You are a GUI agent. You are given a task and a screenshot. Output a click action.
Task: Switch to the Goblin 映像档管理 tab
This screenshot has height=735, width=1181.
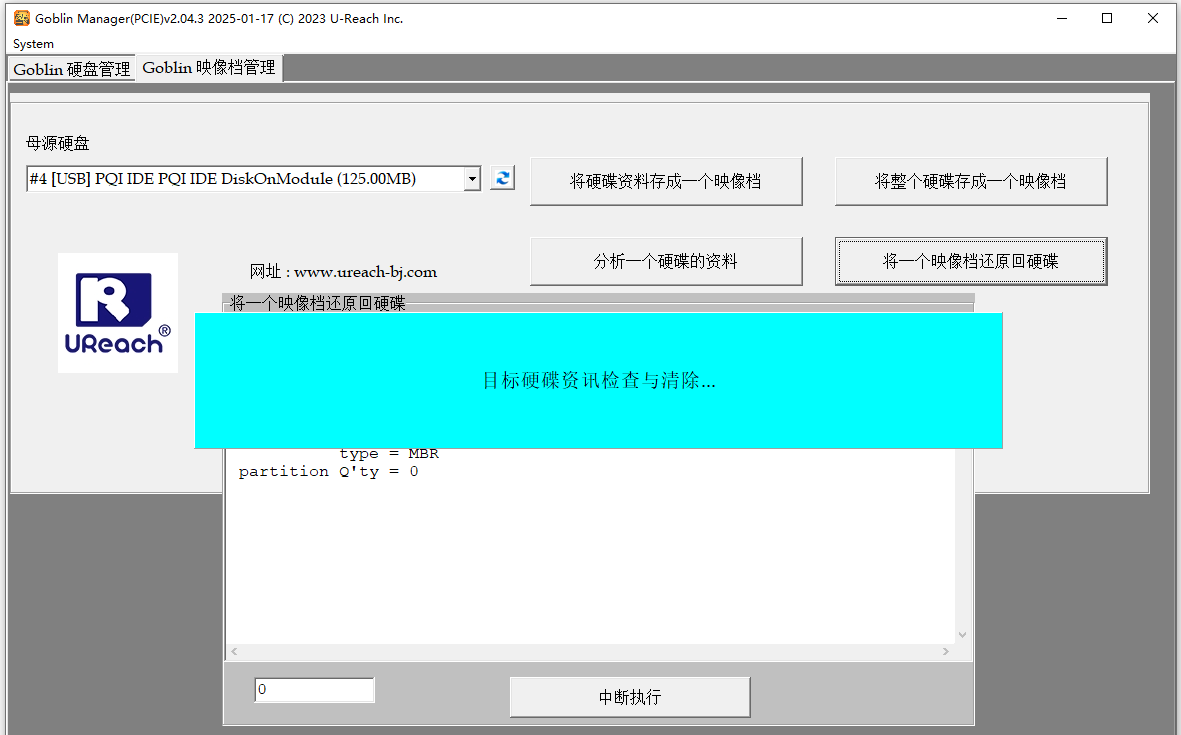point(209,68)
